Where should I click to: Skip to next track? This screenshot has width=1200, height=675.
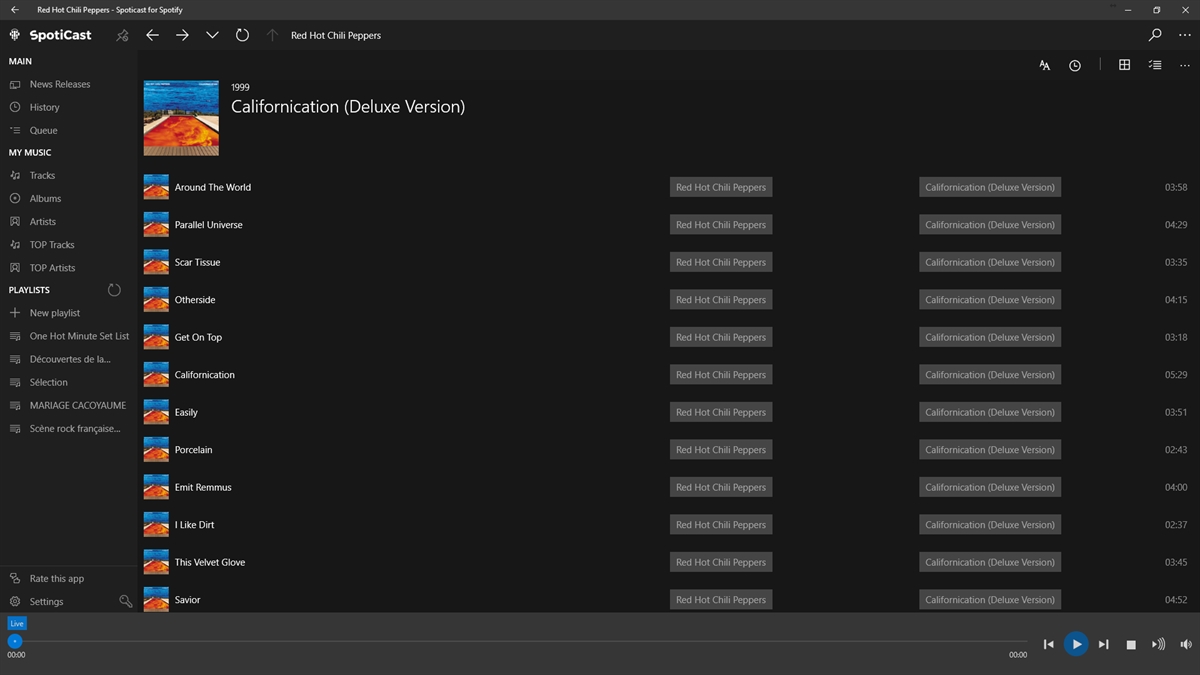tap(1104, 645)
